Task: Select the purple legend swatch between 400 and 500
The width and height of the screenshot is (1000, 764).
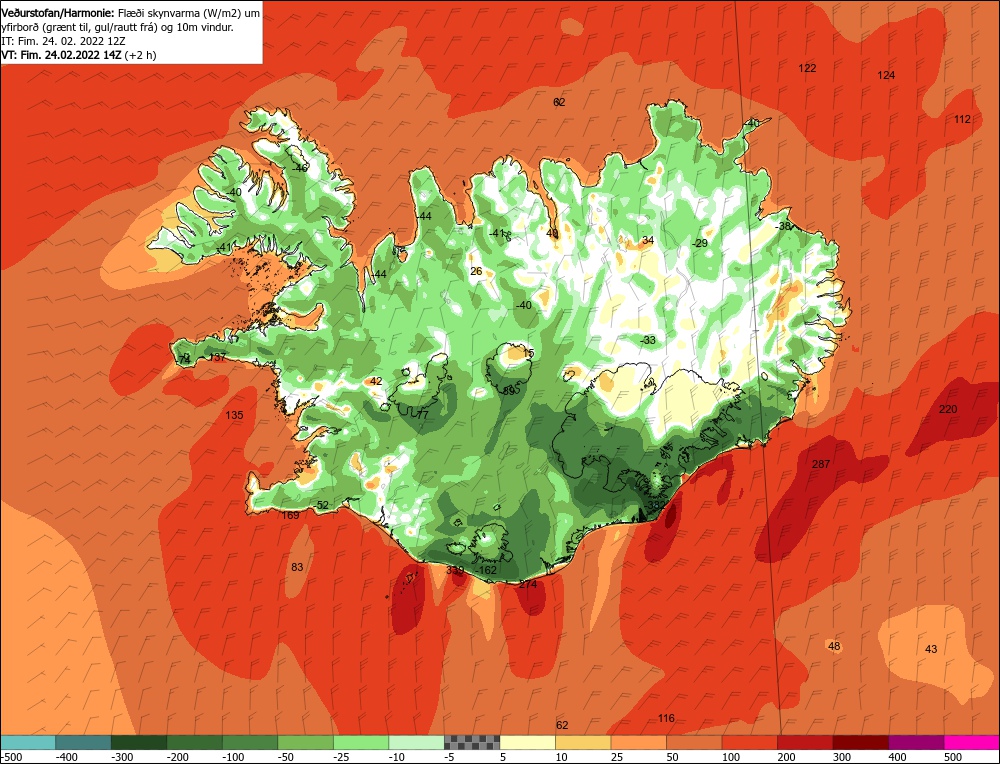Action: pos(916,742)
